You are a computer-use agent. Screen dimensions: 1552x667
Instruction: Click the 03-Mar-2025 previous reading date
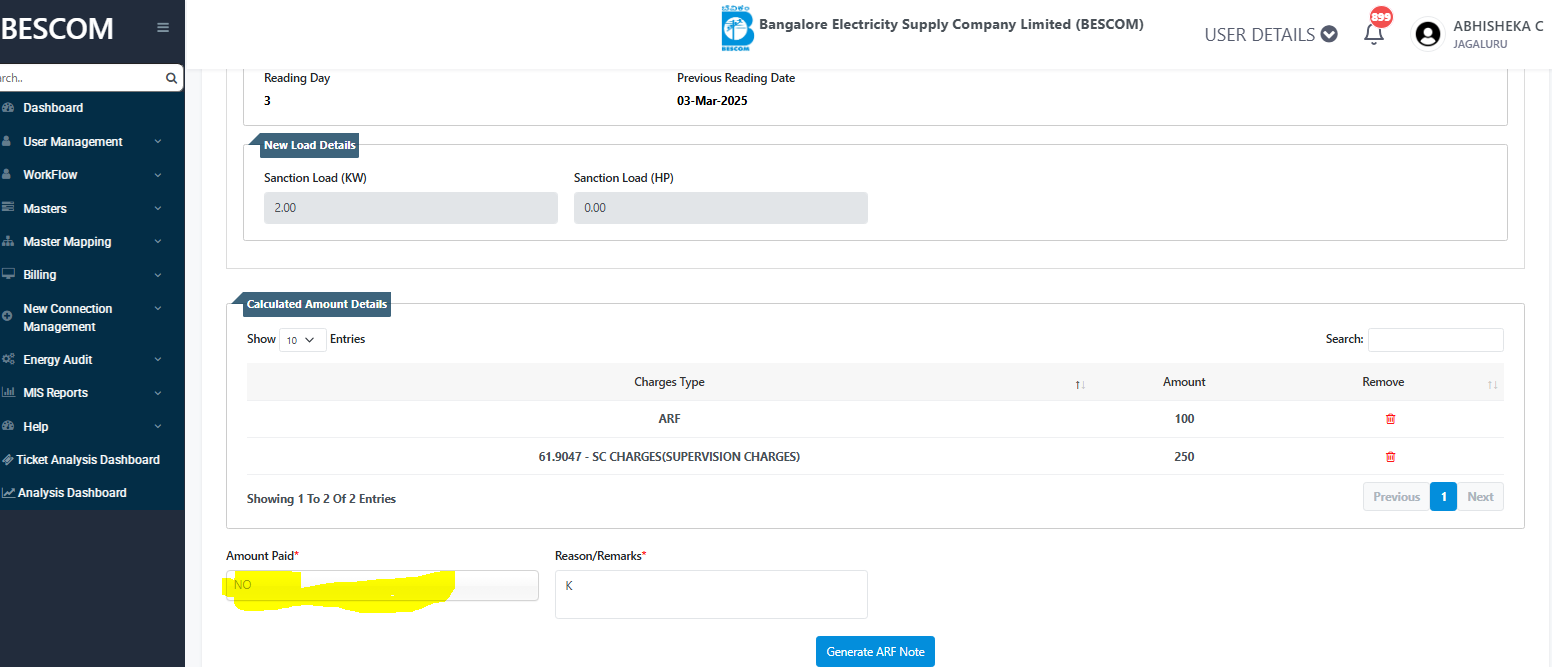(712, 101)
